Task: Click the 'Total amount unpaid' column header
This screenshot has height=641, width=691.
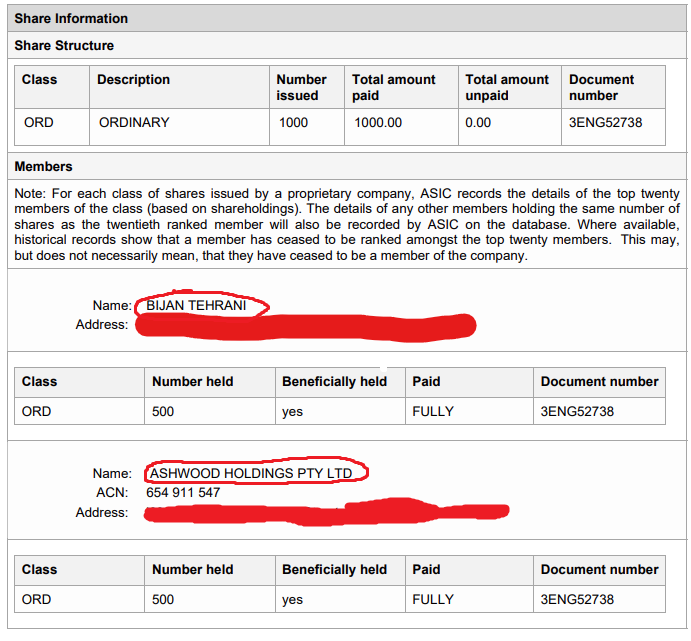Action: (507, 87)
